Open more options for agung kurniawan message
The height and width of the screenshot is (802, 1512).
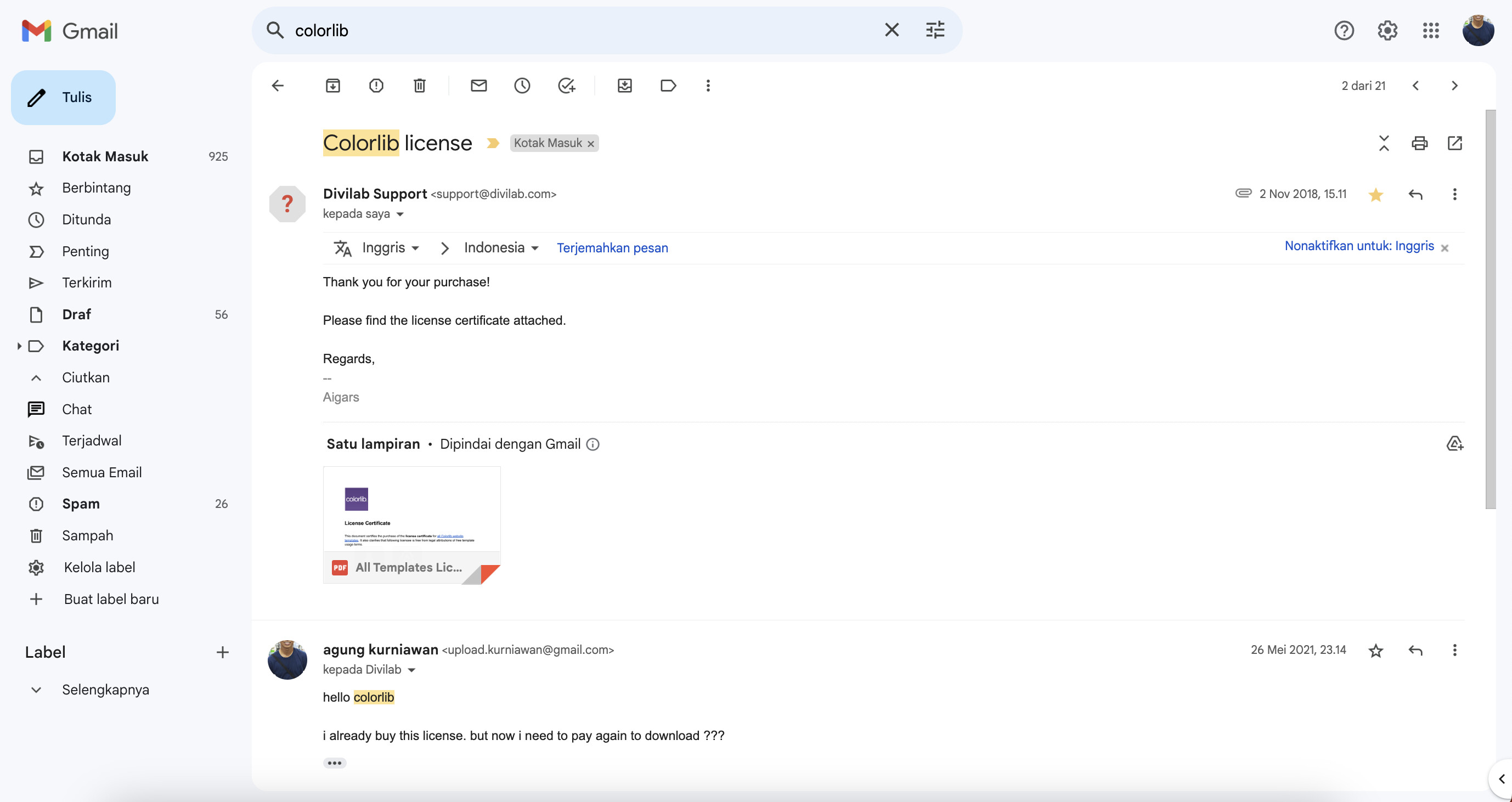(x=1454, y=650)
